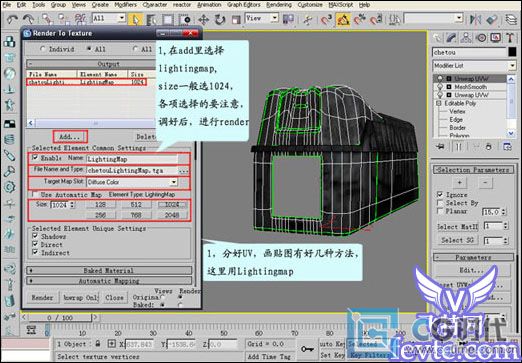Select the Select Object arrow tool
The height and width of the screenshot is (363, 522).
pyautogui.click(x=135, y=19)
